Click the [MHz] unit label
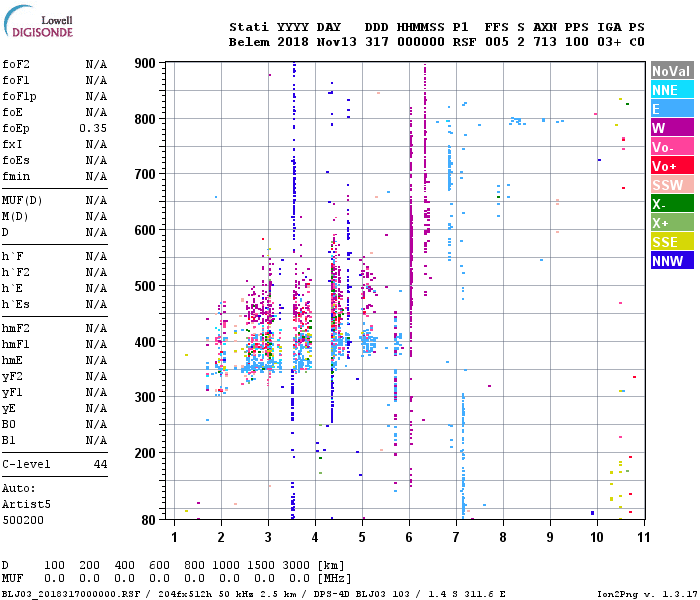Viewport: 700px width, 600px height. pos(334,578)
